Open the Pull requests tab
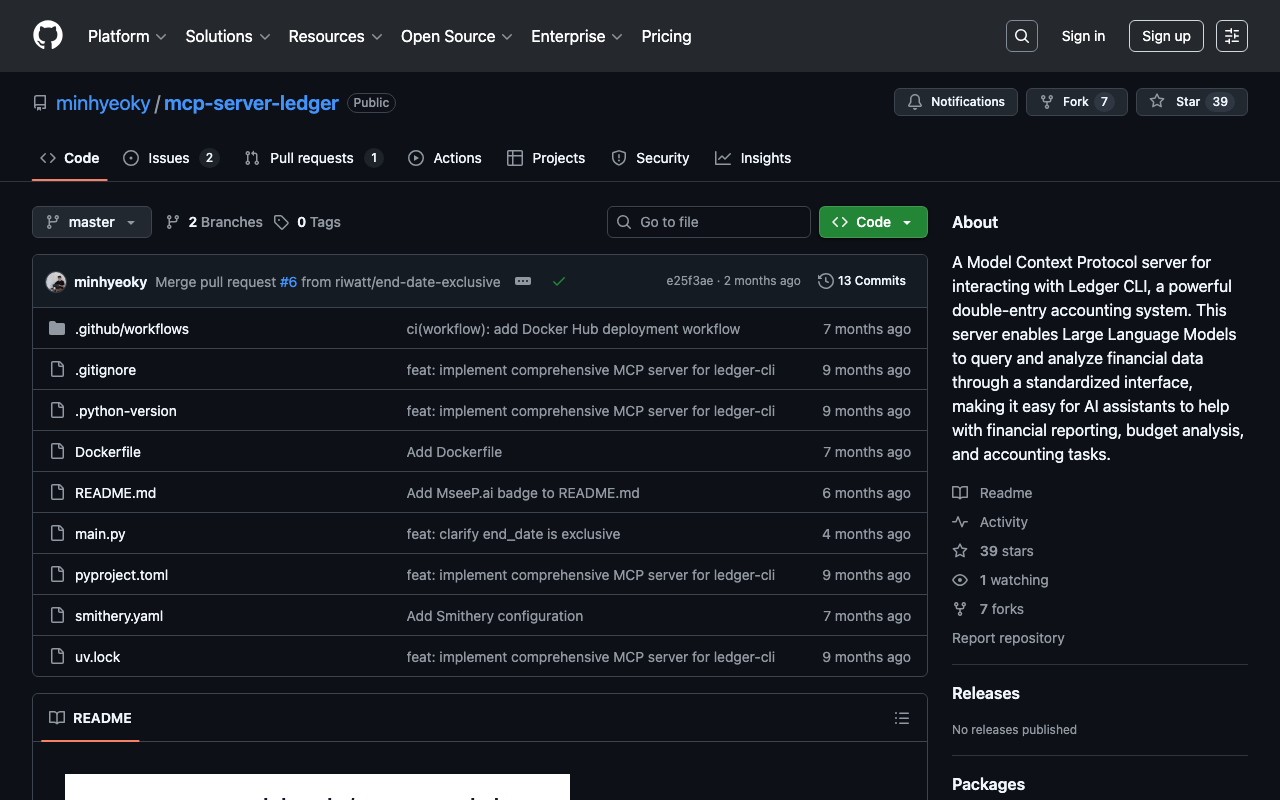1280x800 pixels. [312, 158]
